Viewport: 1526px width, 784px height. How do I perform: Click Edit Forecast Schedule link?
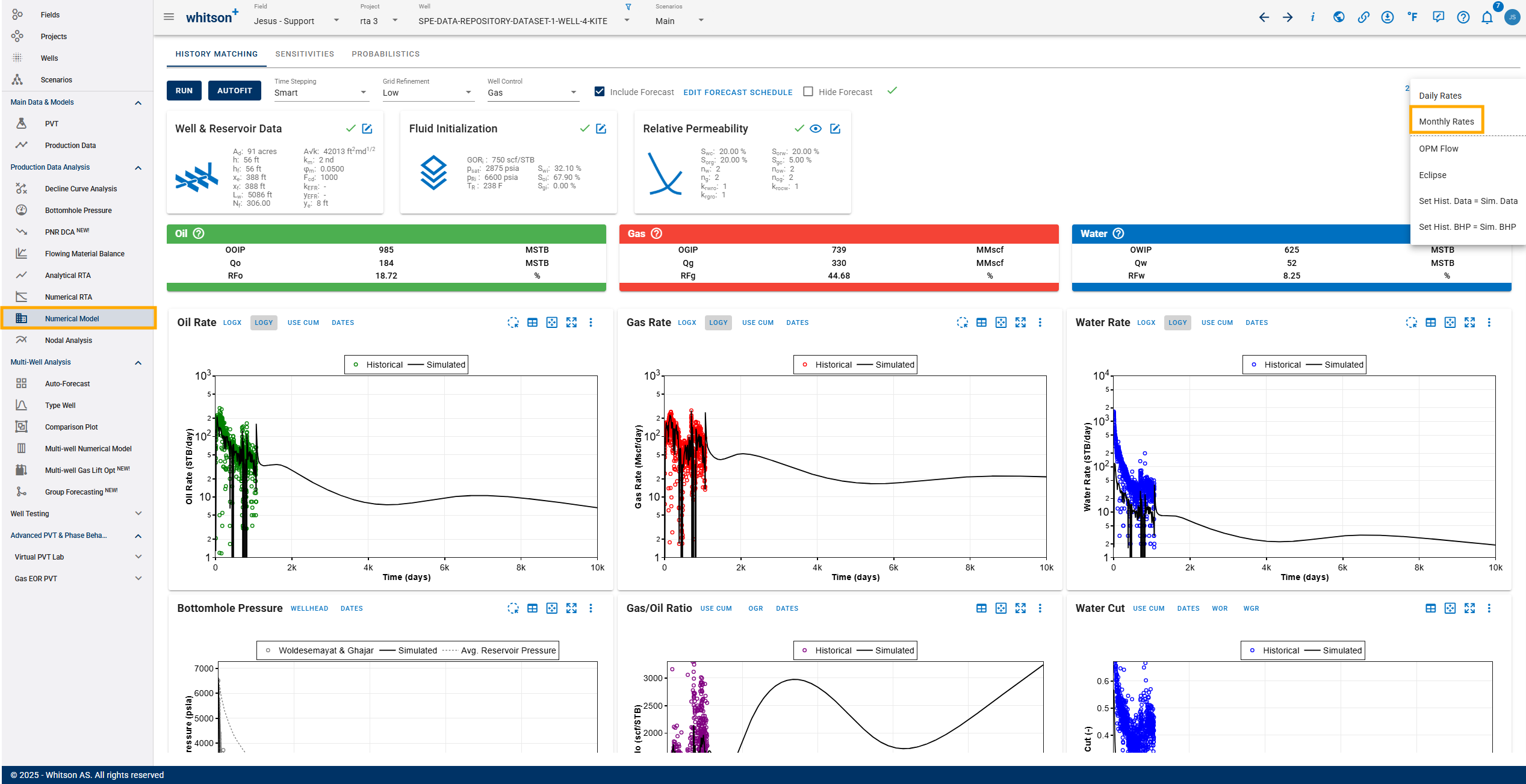coord(737,92)
